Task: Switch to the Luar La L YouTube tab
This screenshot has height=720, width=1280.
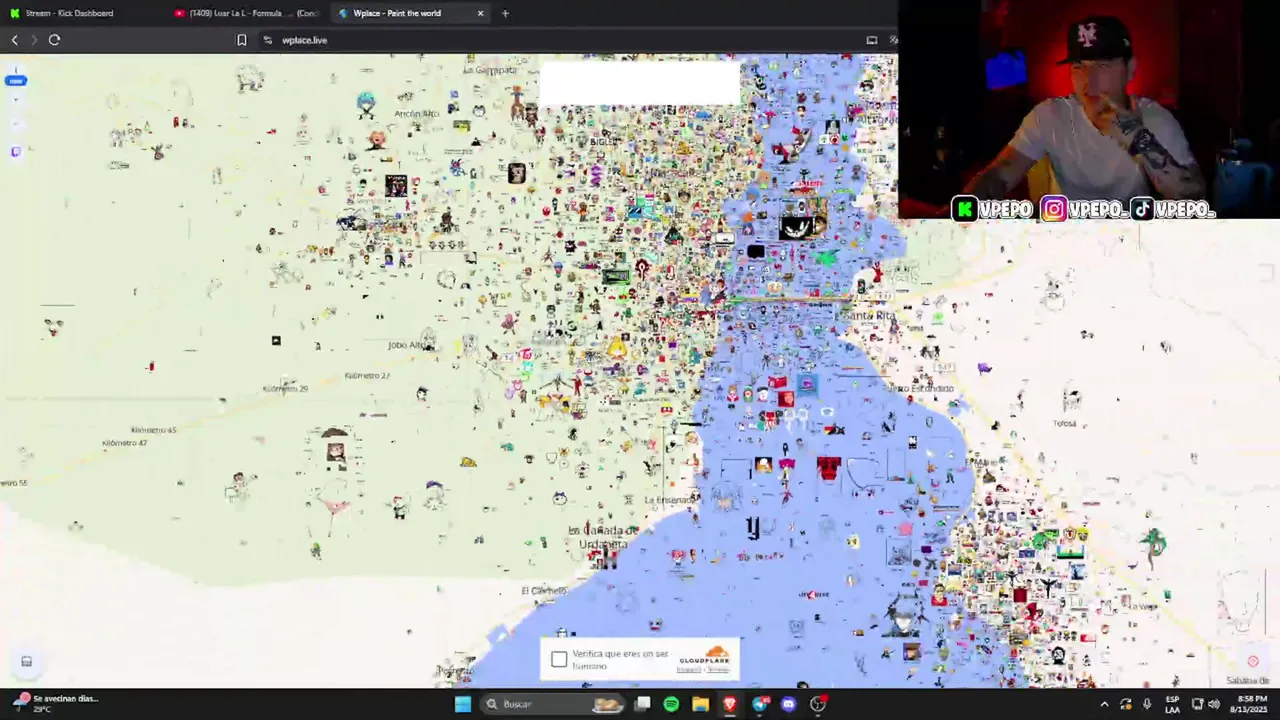Action: coord(246,13)
